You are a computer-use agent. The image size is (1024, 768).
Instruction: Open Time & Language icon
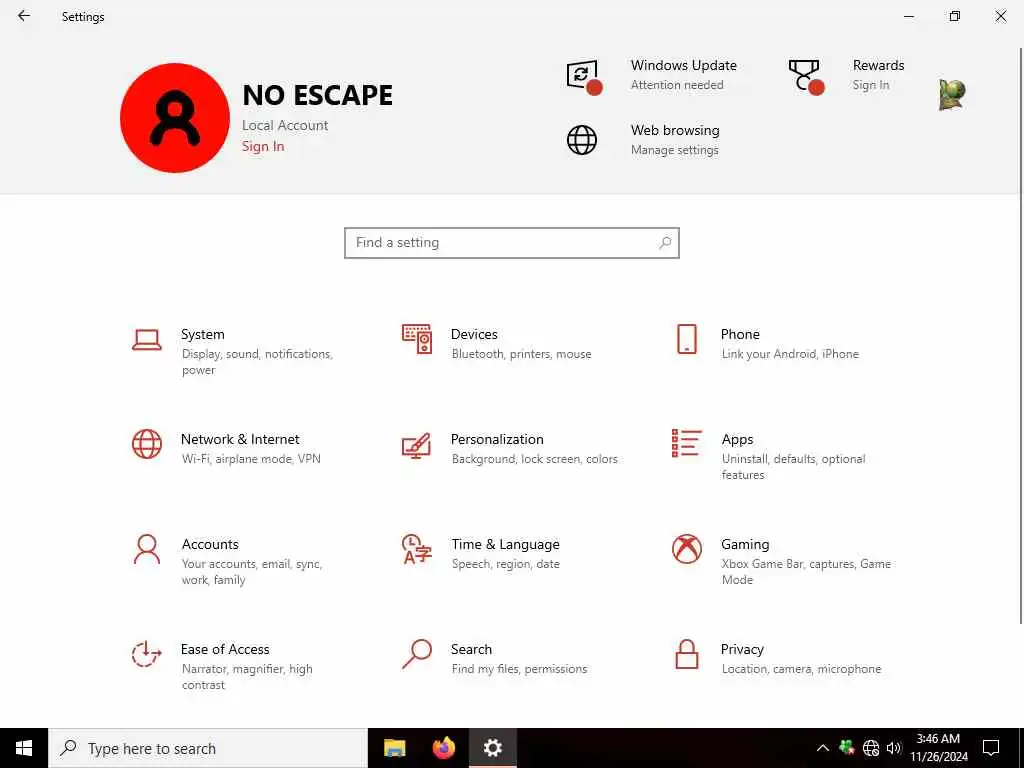(x=417, y=549)
